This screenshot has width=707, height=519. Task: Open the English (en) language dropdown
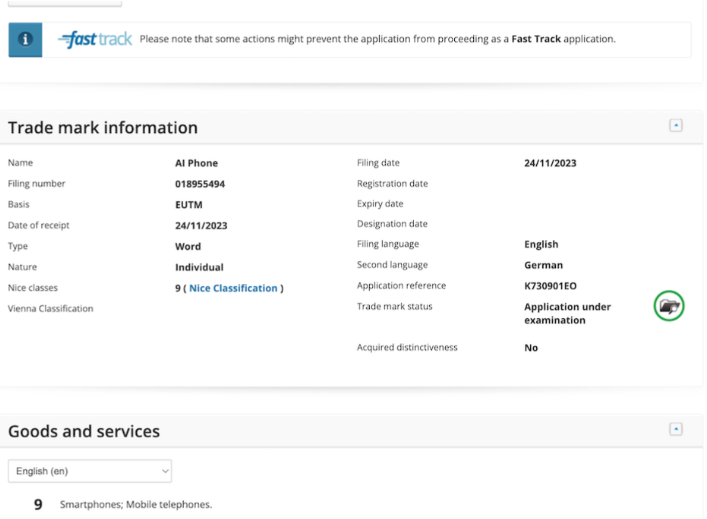pos(89,470)
